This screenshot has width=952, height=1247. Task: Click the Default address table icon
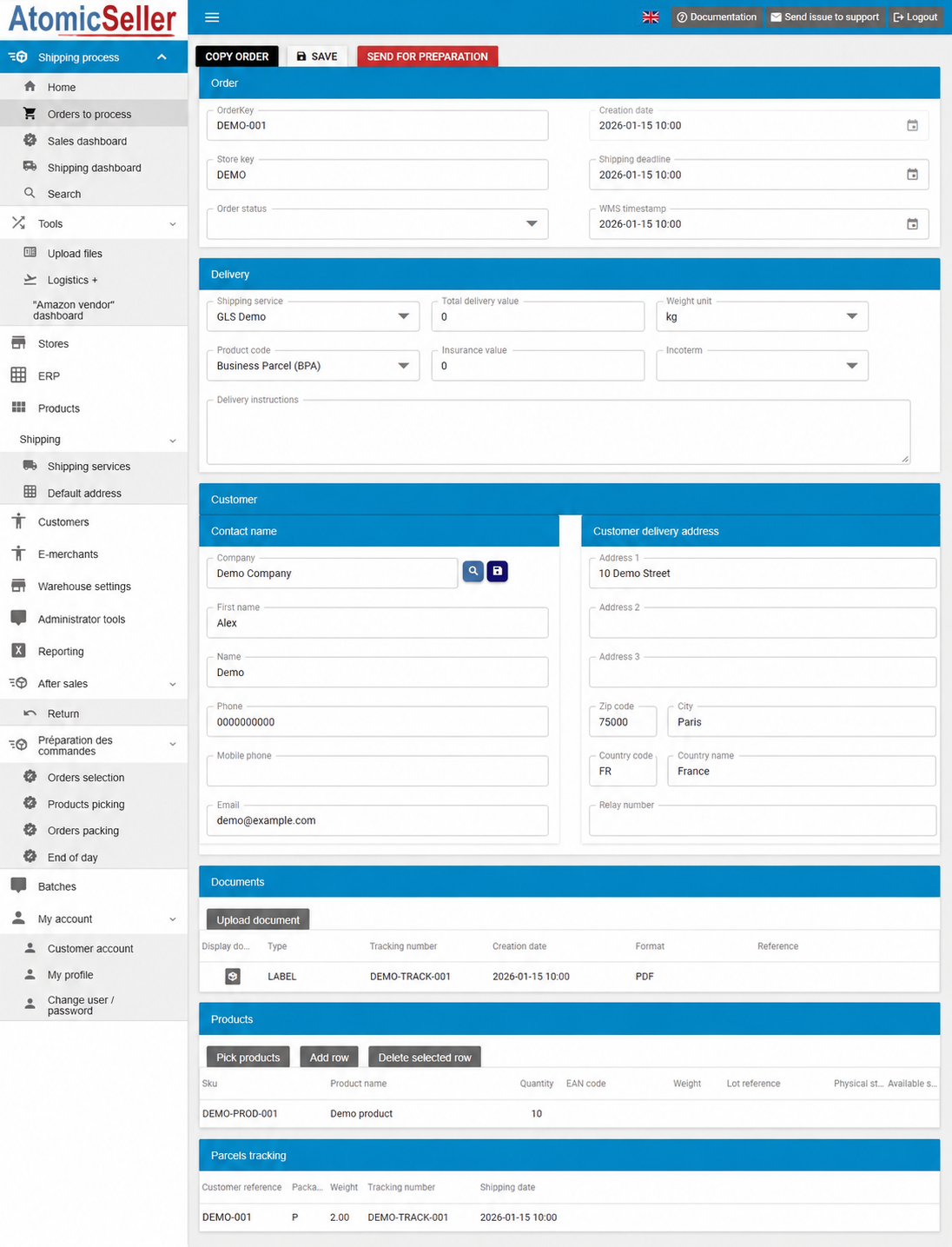pos(30,493)
